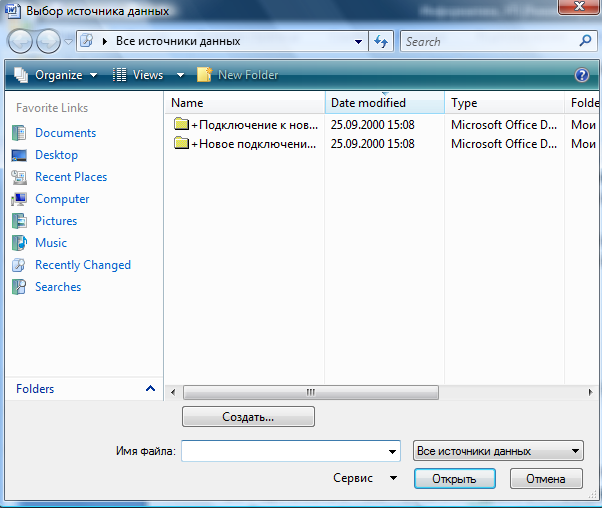Click the Refresh button beside the address bar

click(x=381, y=41)
